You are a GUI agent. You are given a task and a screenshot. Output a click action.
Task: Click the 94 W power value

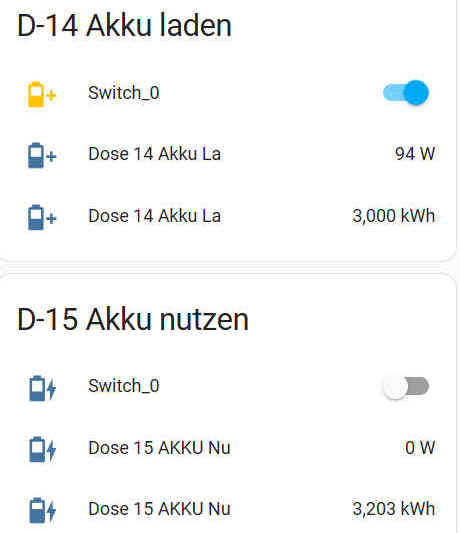click(x=415, y=154)
